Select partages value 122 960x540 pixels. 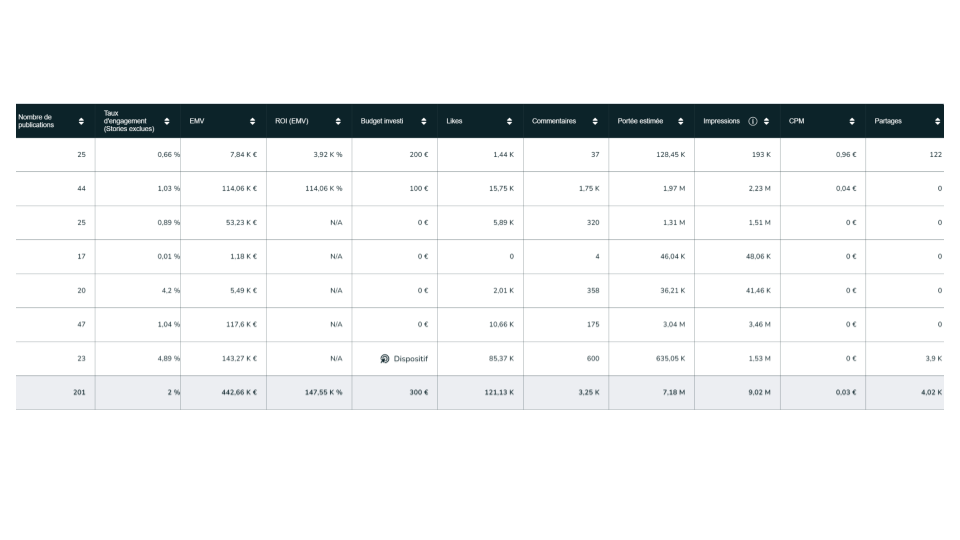pyautogui.click(x=936, y=155)
